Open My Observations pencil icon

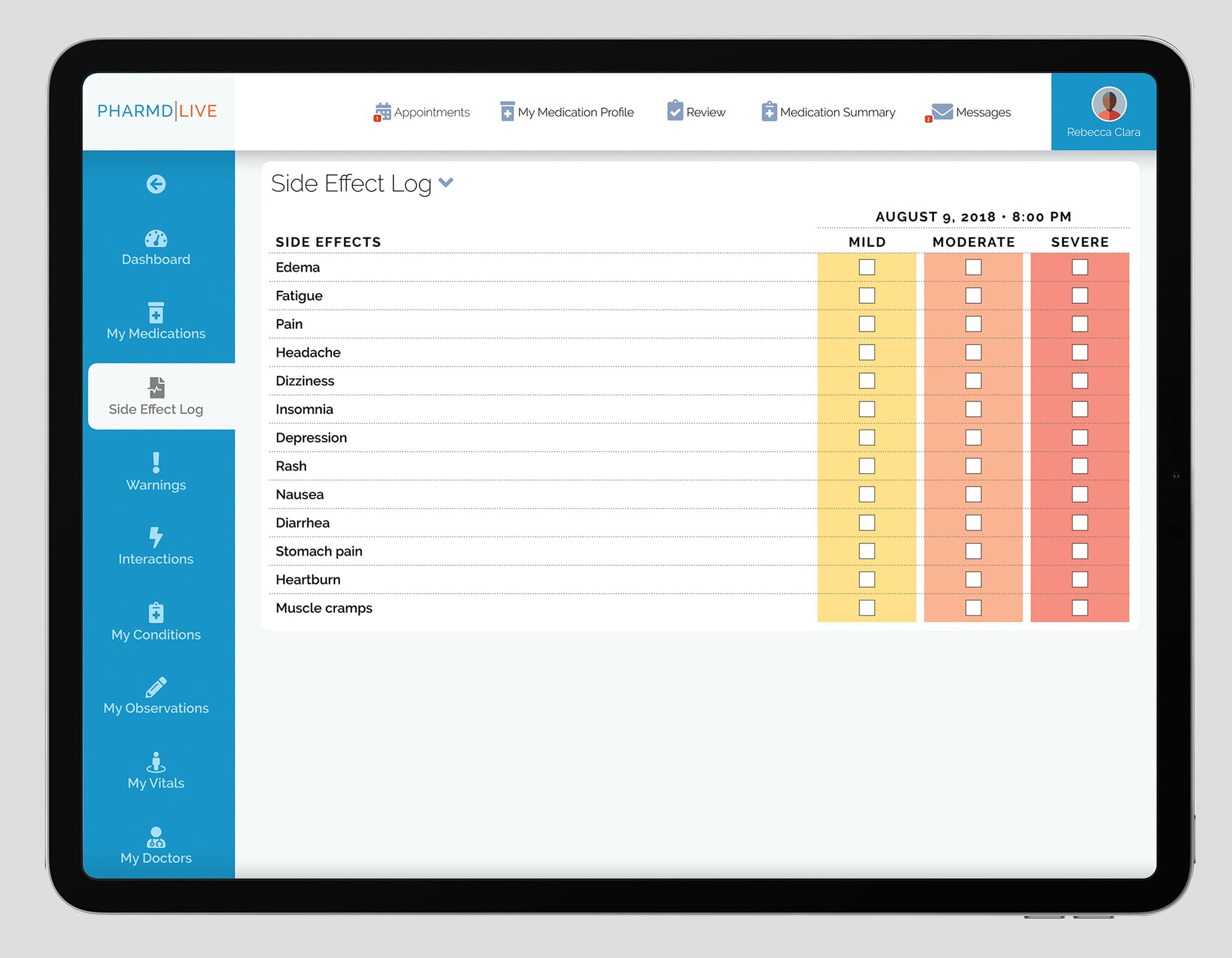click(x=156, y=687)
